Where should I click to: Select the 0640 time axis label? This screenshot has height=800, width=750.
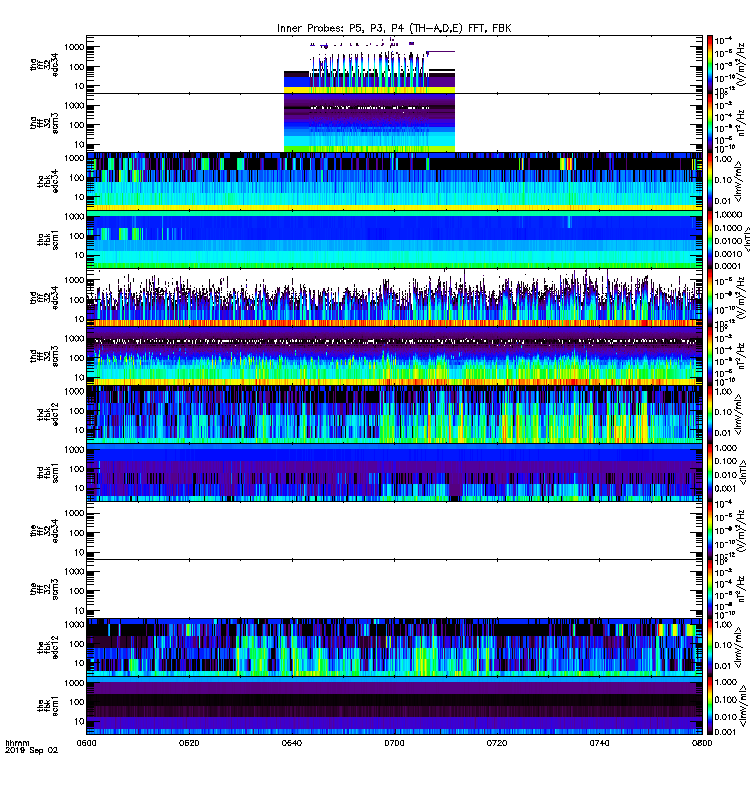292,743
